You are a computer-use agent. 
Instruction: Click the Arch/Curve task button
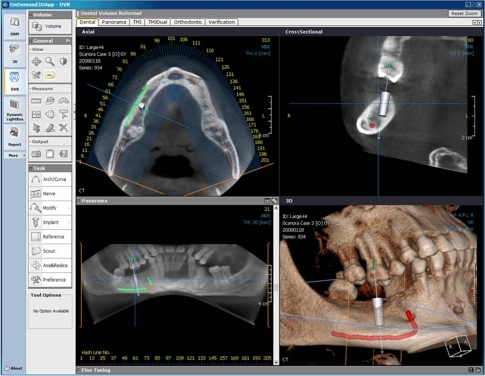(x=50, y=179)
